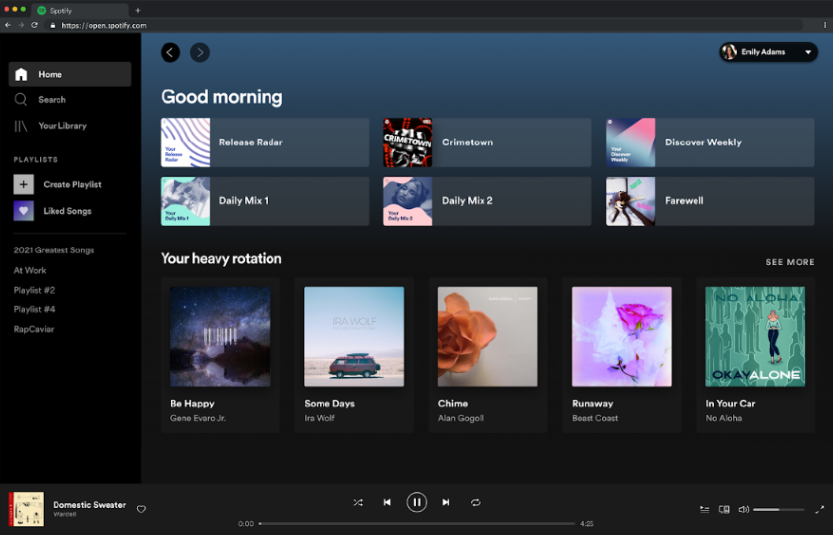Click the volume slider
The height and width of the screenshot is (535, 833).
click(778, 509)
